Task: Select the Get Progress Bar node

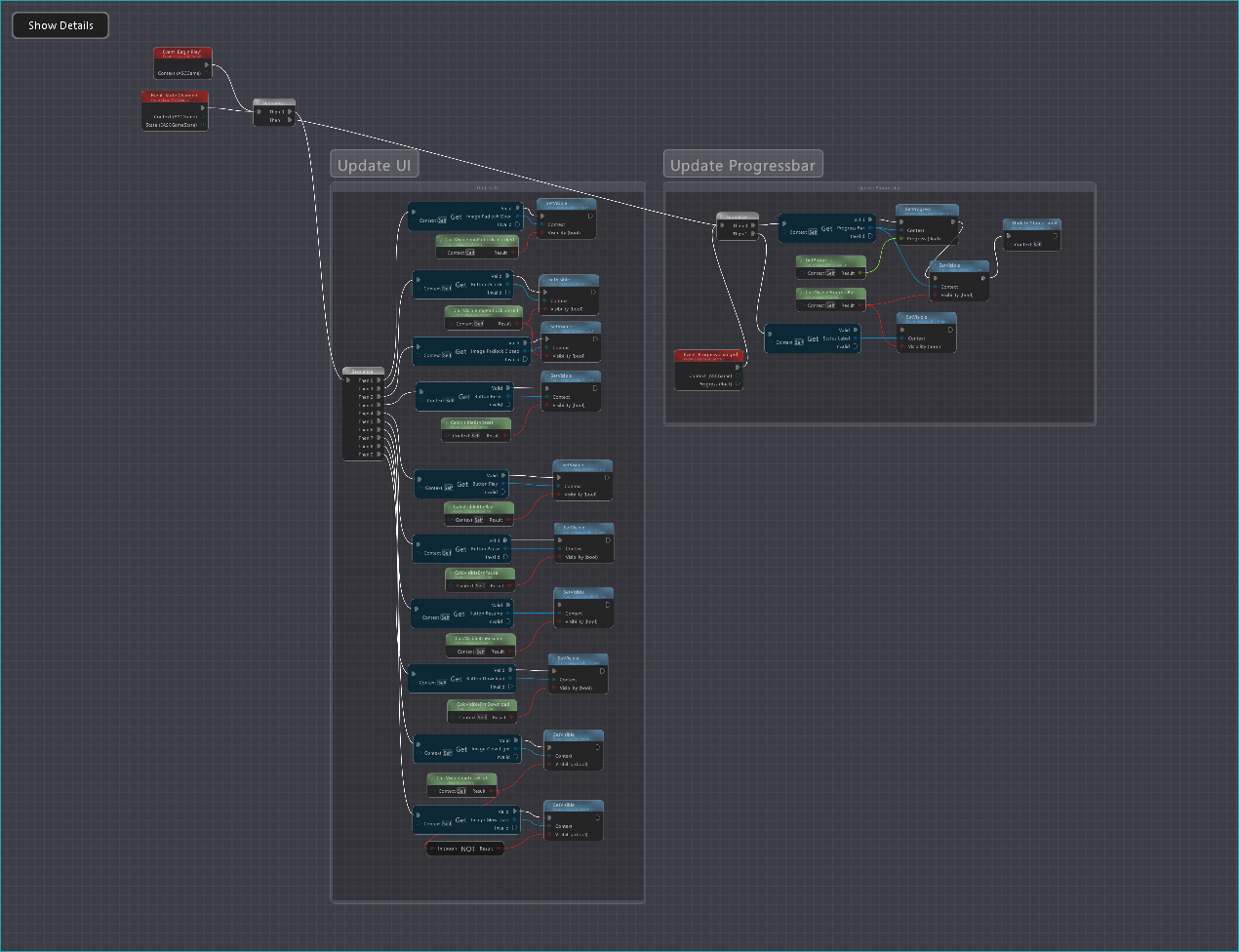Action: (x=827, y=228)
